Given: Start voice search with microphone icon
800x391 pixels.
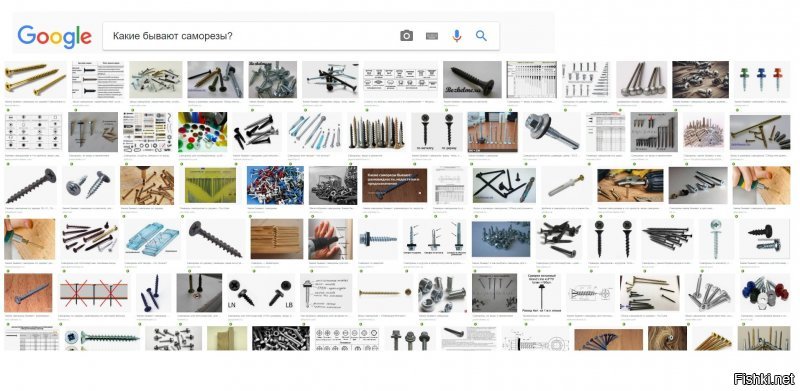Looking at the screenshot, I should [x=457, y=36].
